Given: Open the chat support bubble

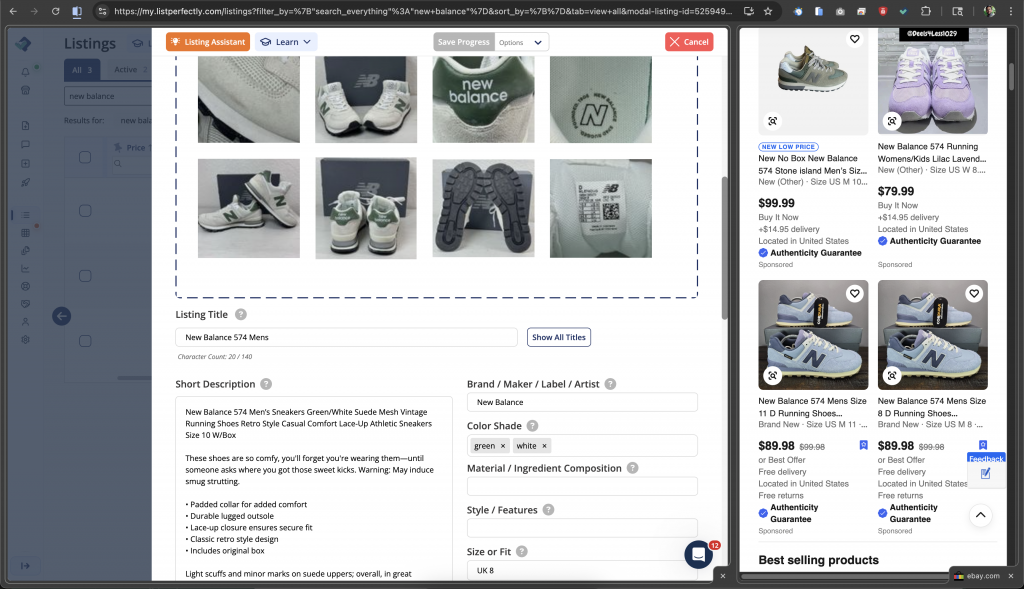Looking at the screenshot, I should (x=698, y=554).
